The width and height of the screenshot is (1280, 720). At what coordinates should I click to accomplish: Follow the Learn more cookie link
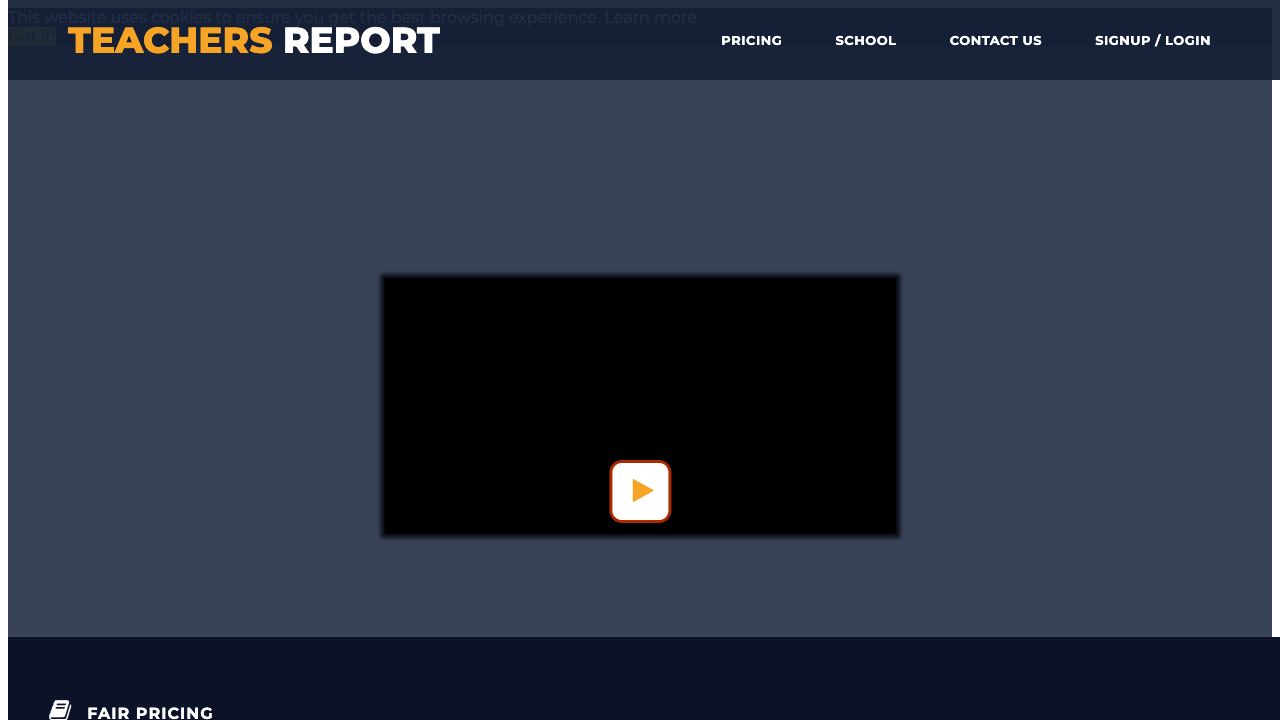click(650, 17)
